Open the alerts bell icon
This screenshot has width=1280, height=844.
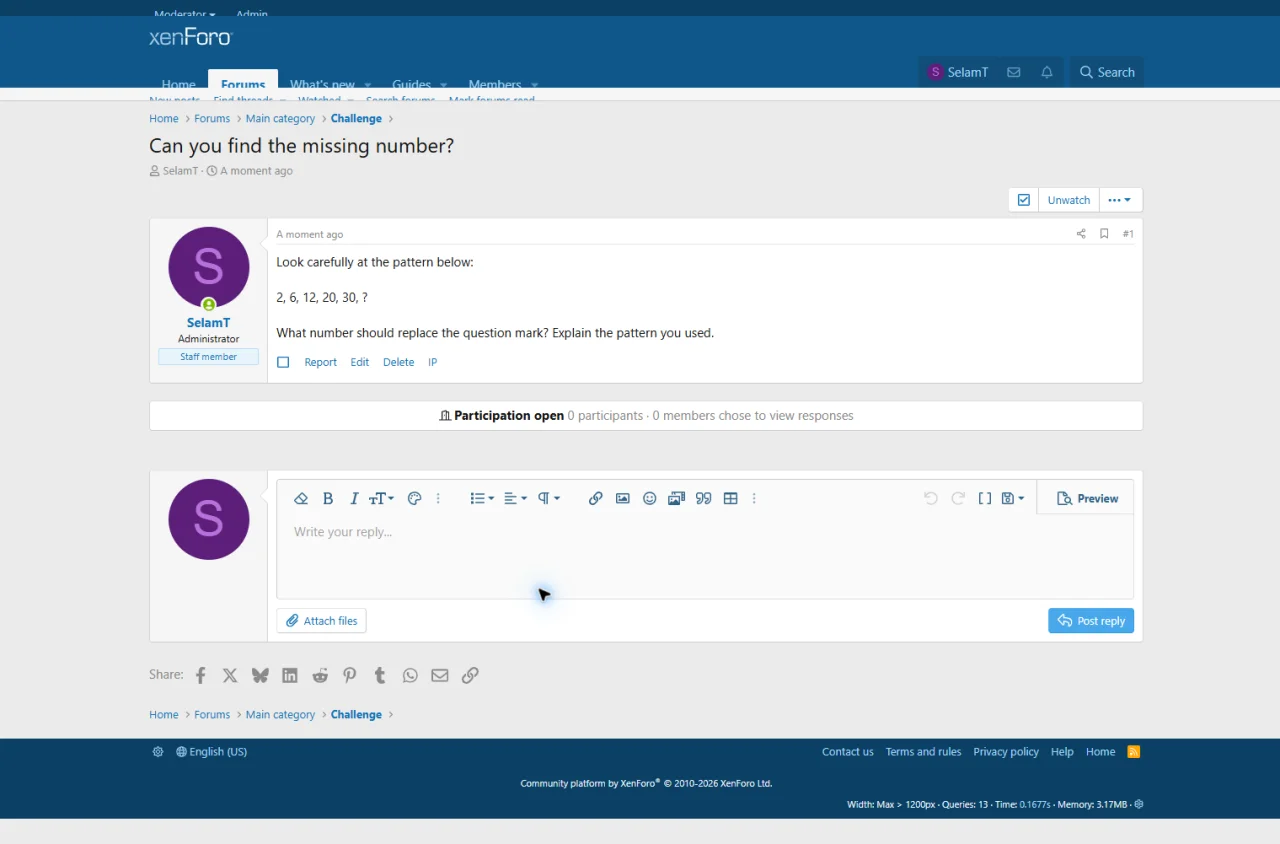tap(1047, 72)
